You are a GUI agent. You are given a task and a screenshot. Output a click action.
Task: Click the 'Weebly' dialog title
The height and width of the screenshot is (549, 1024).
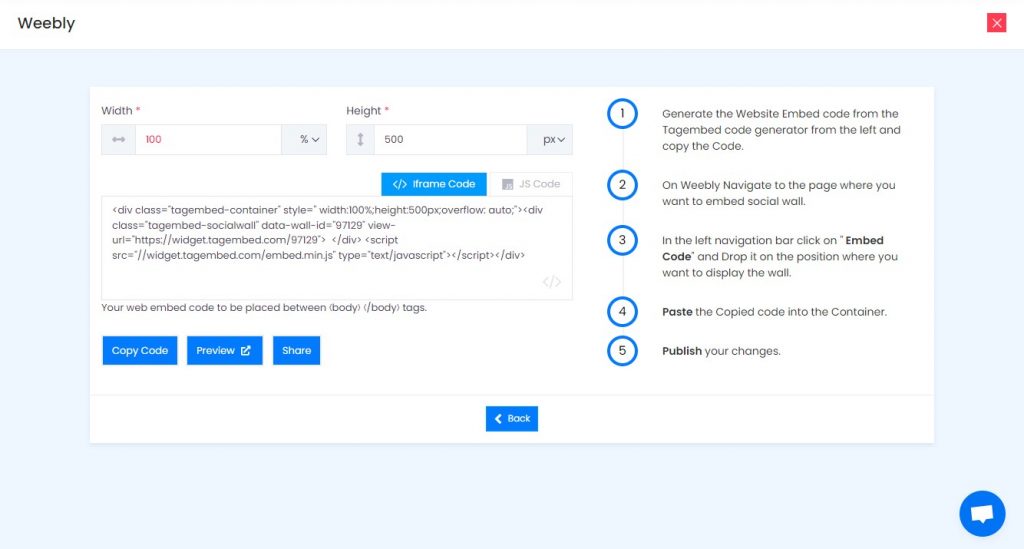(46, 24)
